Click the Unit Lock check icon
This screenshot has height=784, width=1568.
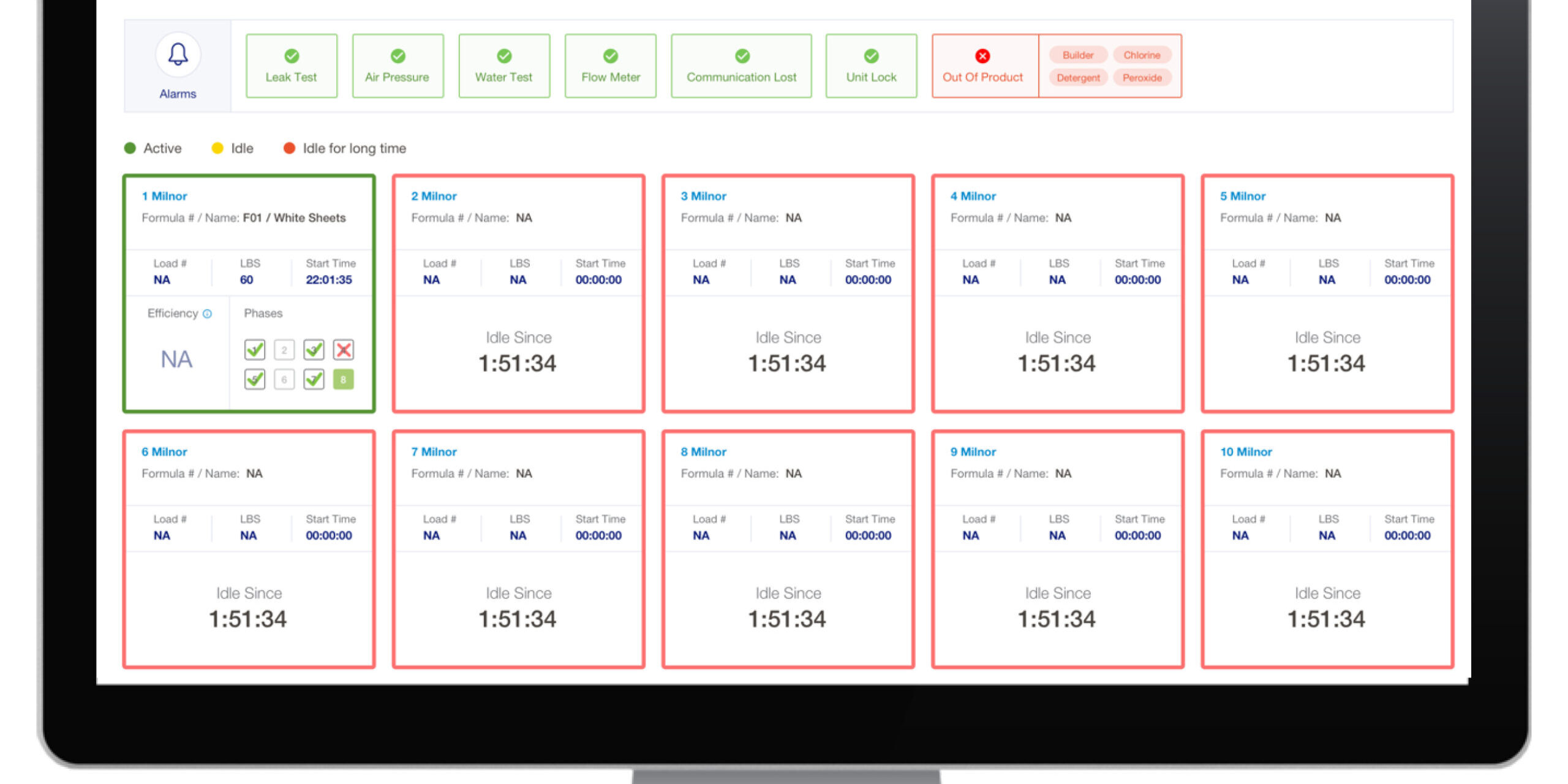click(871, 56)
